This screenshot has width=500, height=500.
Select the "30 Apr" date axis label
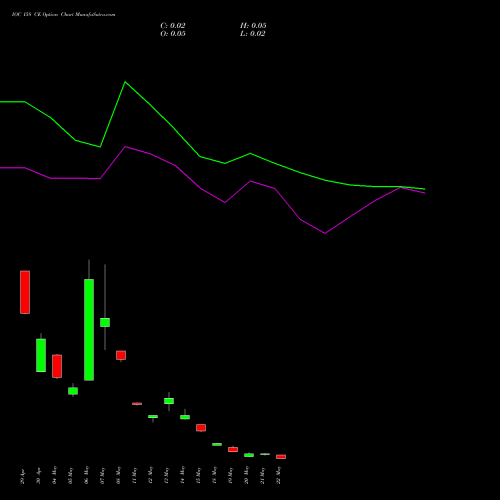click(x=39, y=475)
